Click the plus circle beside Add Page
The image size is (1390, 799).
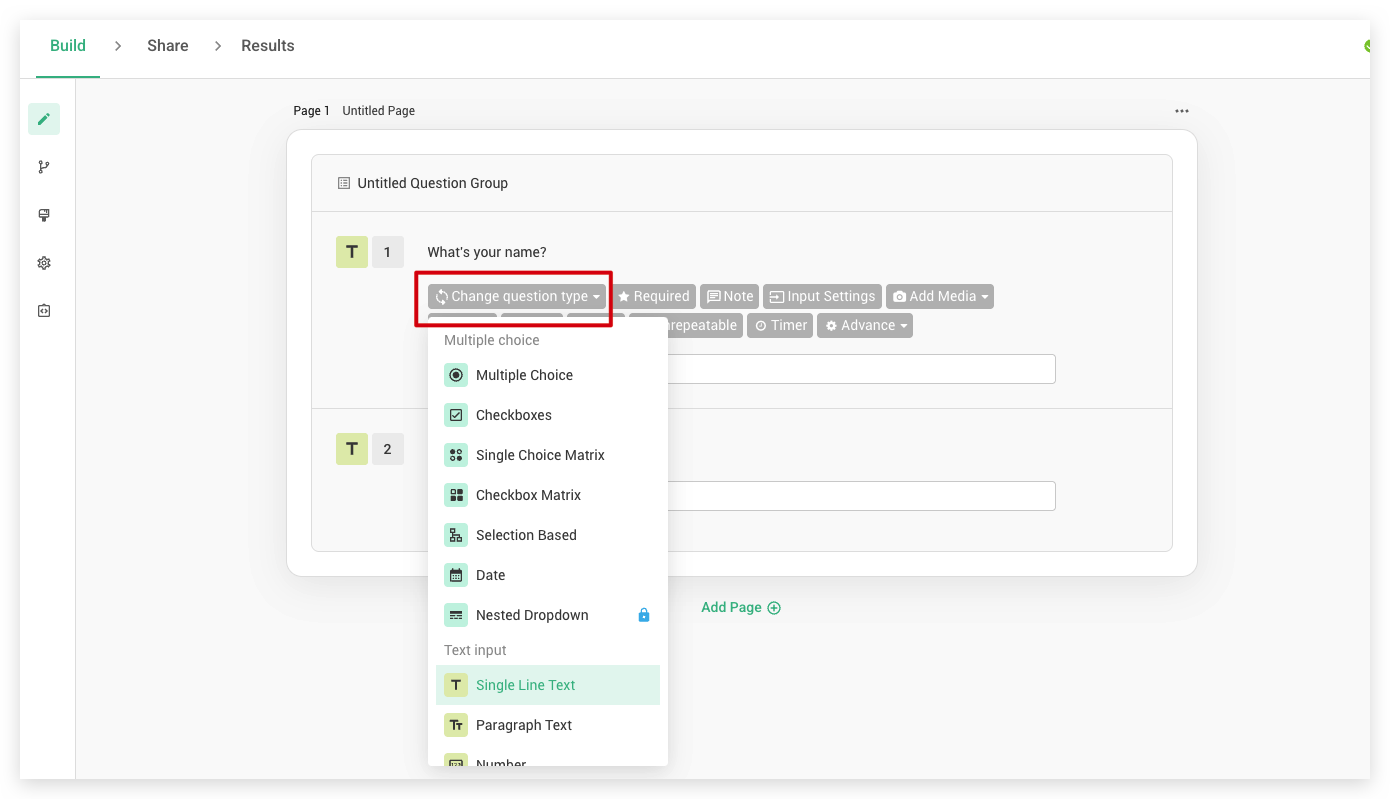coord(774,608)
